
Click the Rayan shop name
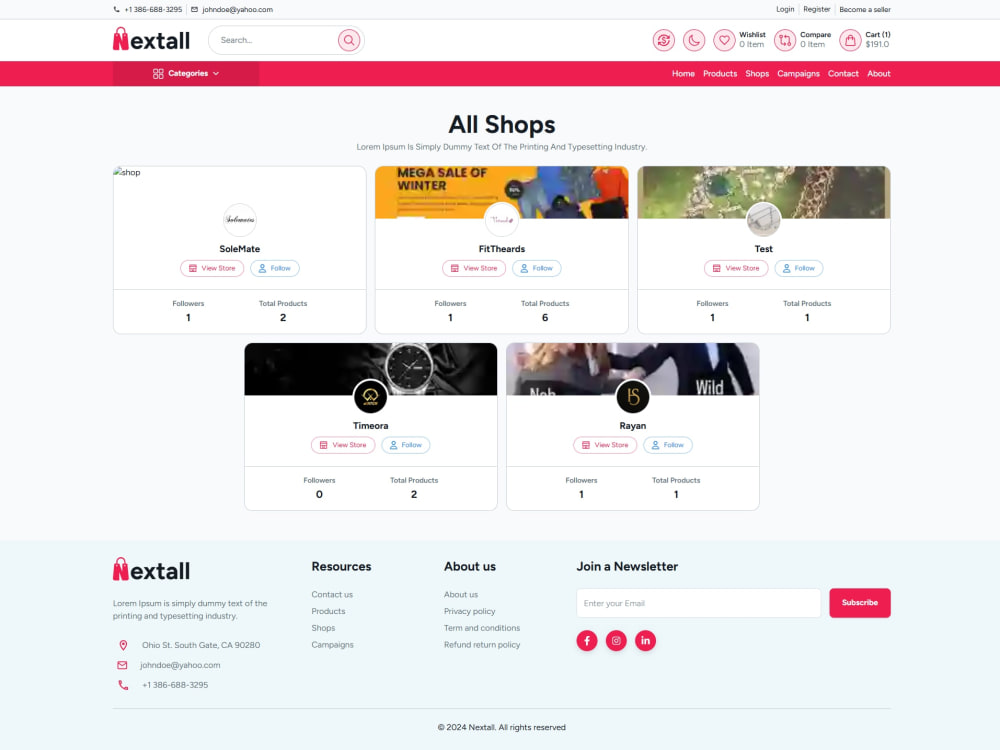[x=633, y=425]
